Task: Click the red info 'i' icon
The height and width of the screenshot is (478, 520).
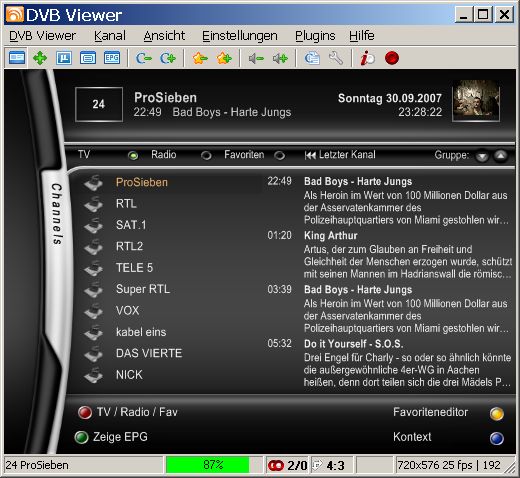Action: tap(367, 58)
